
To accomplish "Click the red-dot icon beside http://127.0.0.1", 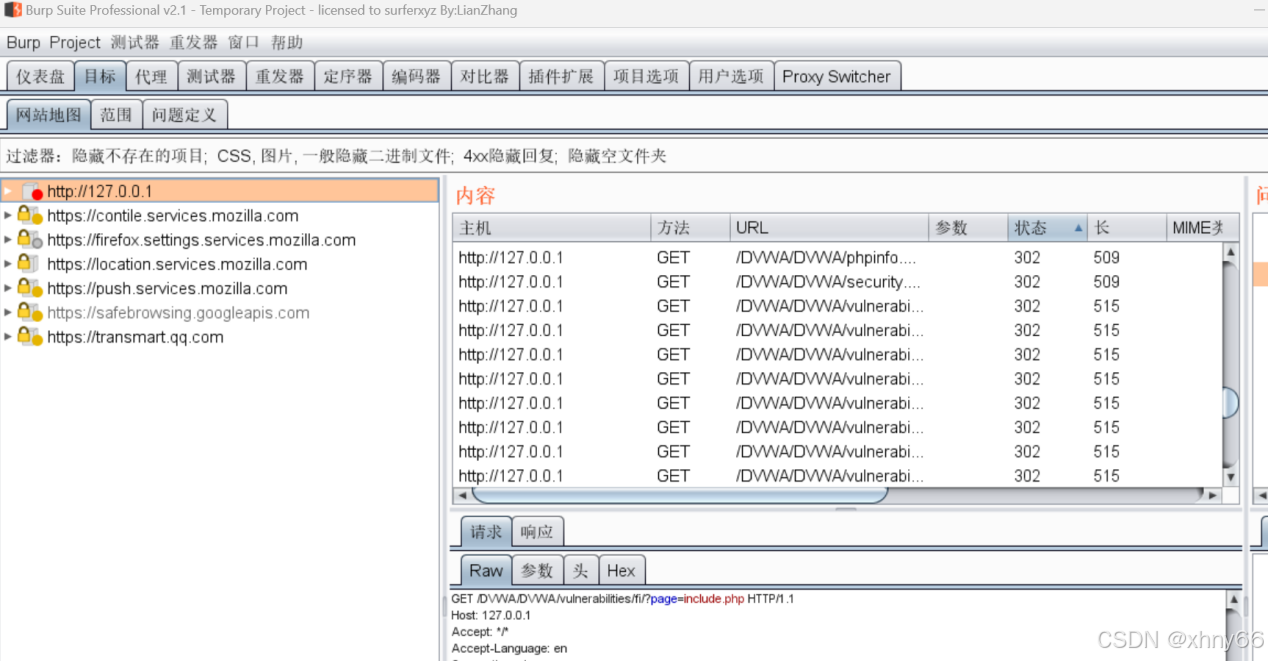I will 31,191.
